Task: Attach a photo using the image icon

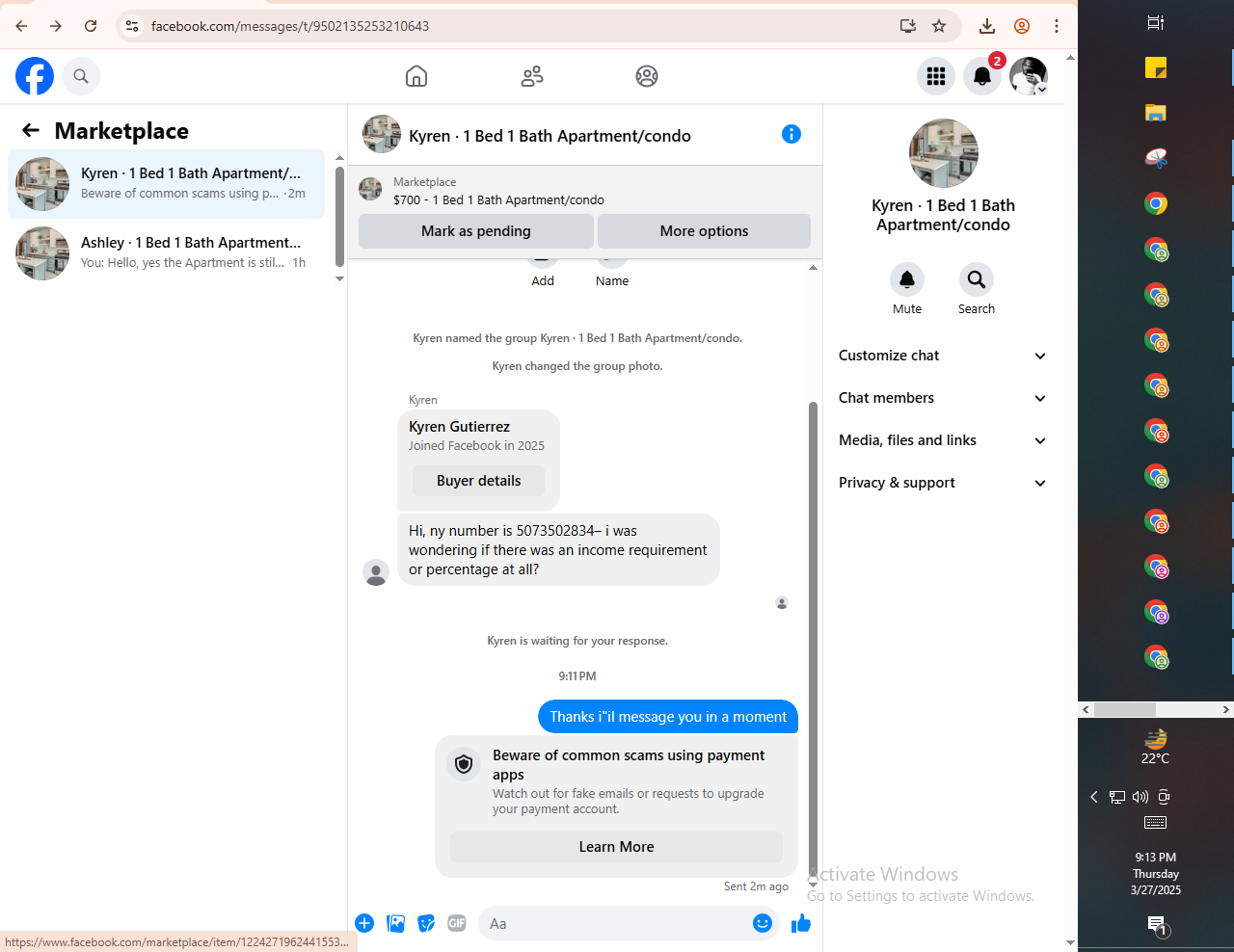Action: click(x=395, y=923)
